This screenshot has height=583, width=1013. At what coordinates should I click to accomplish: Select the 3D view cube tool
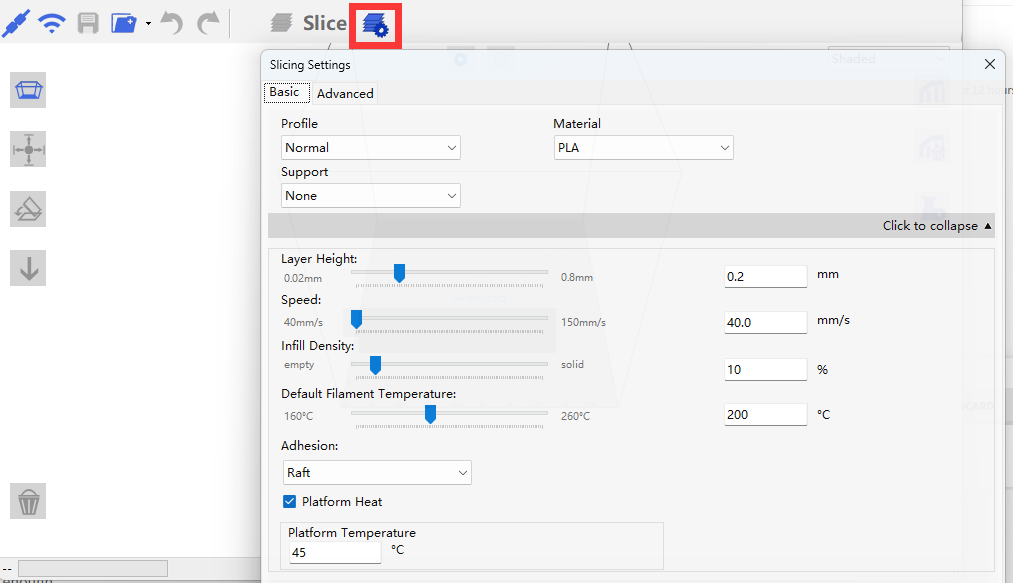[x=28, y=90]
